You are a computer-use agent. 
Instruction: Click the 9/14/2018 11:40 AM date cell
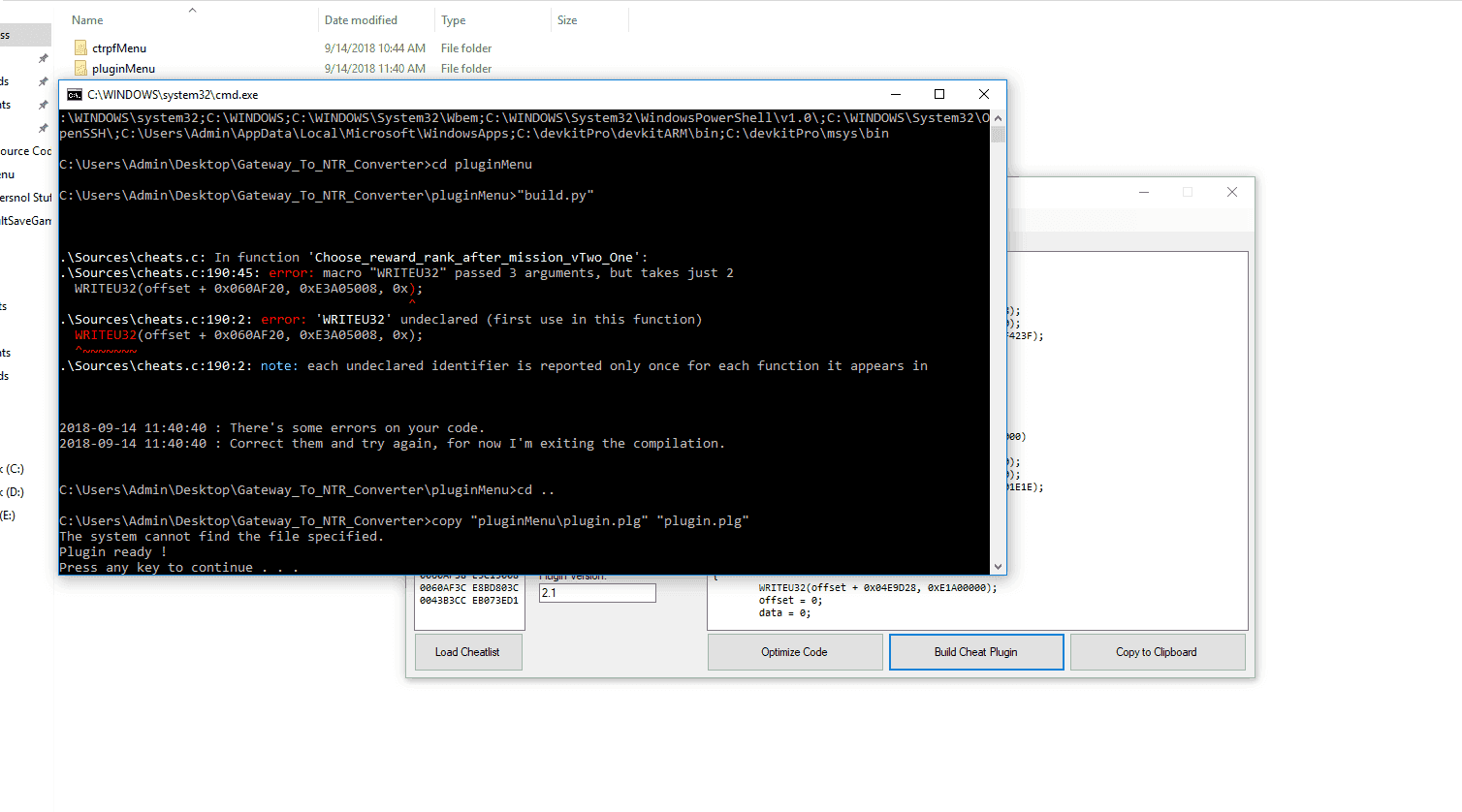pos(375,68)
